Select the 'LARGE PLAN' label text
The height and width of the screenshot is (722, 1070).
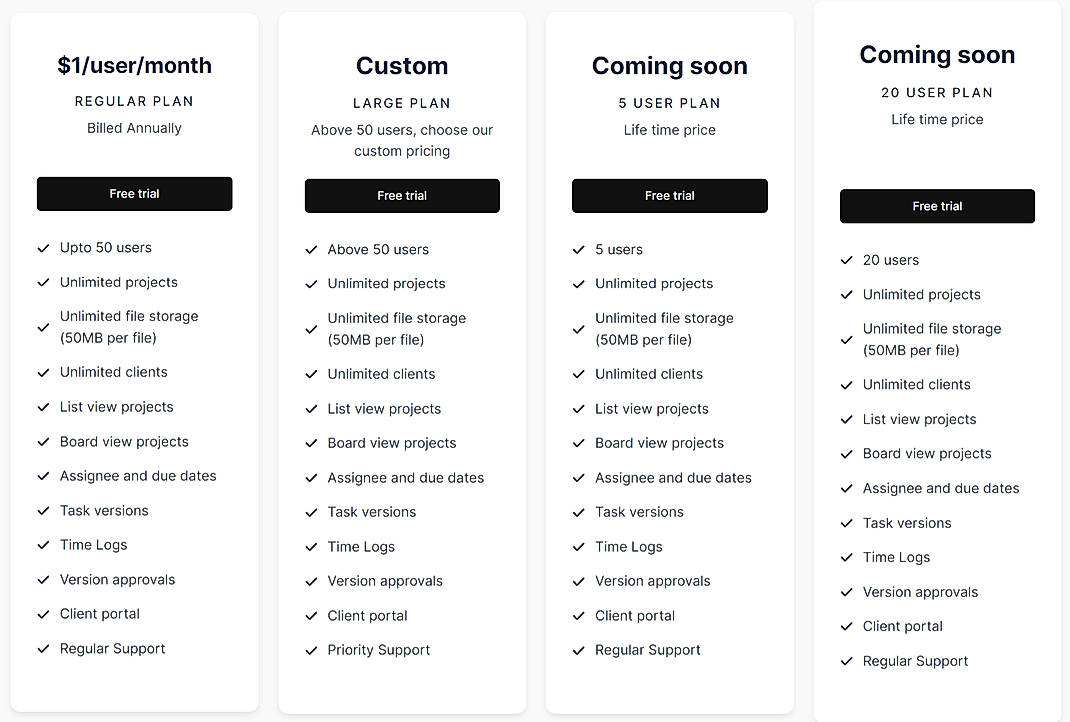tap(402, 103)
